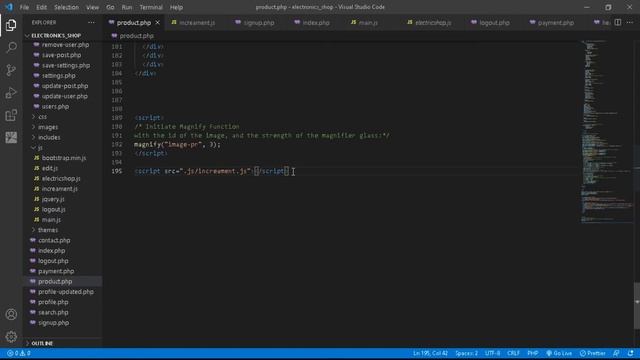
Task: Expand the includes folder
Action: pos(49,137)
